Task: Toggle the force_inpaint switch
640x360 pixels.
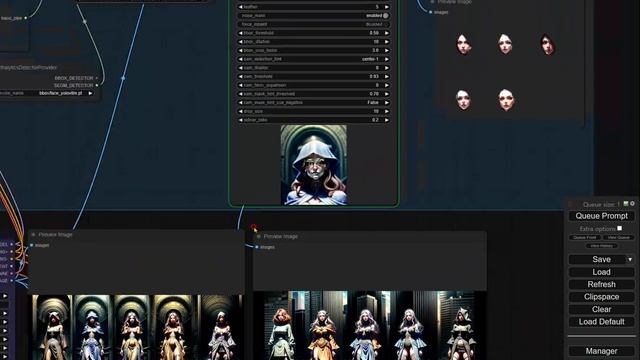Action: pos(313,24)
